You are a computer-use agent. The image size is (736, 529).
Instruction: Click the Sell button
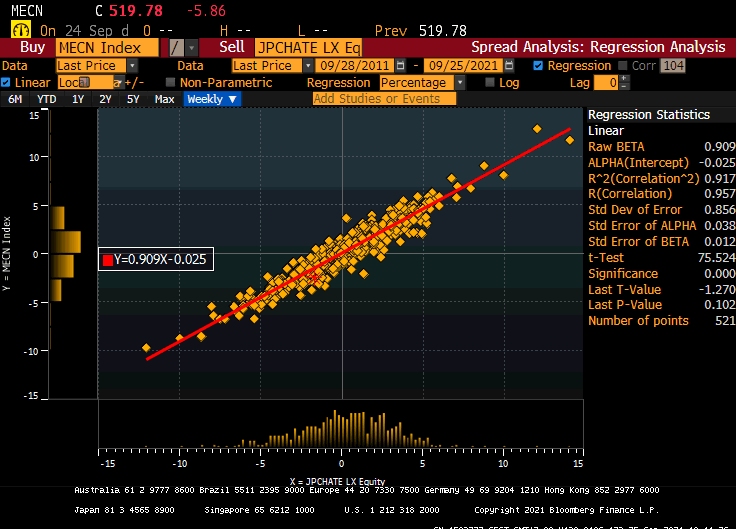(x=231, y=47)
